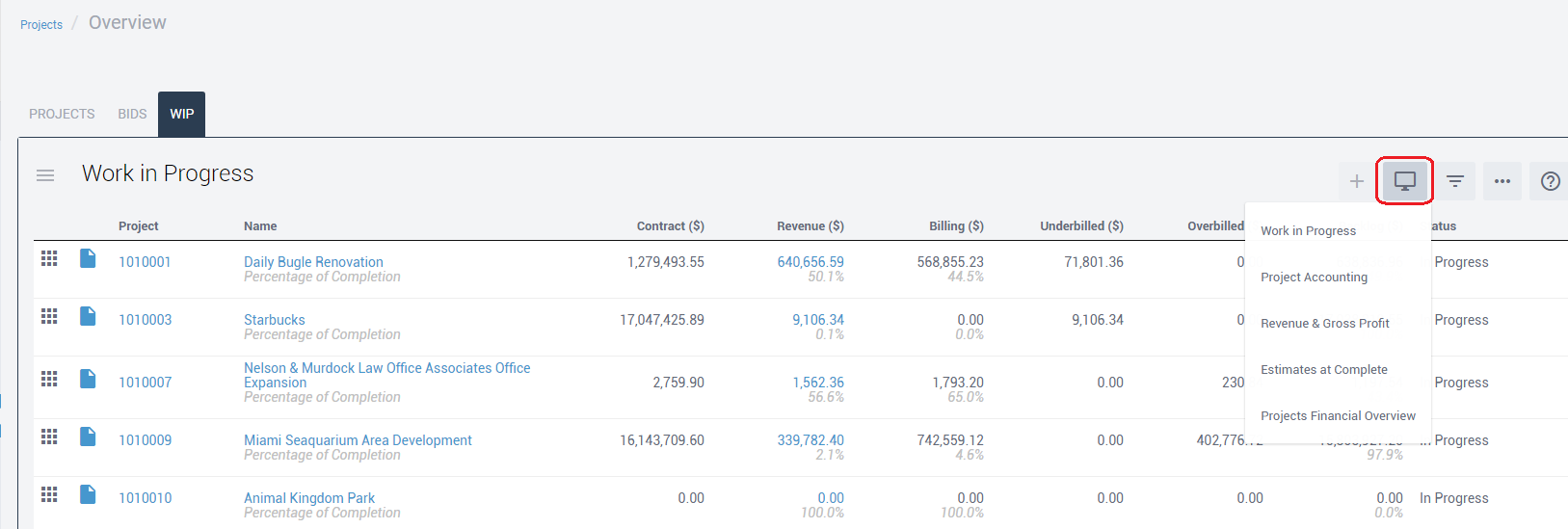The image size is (1568, 529).
Task: Select Project Accounting from the view menu
Action: point(1314,278)
